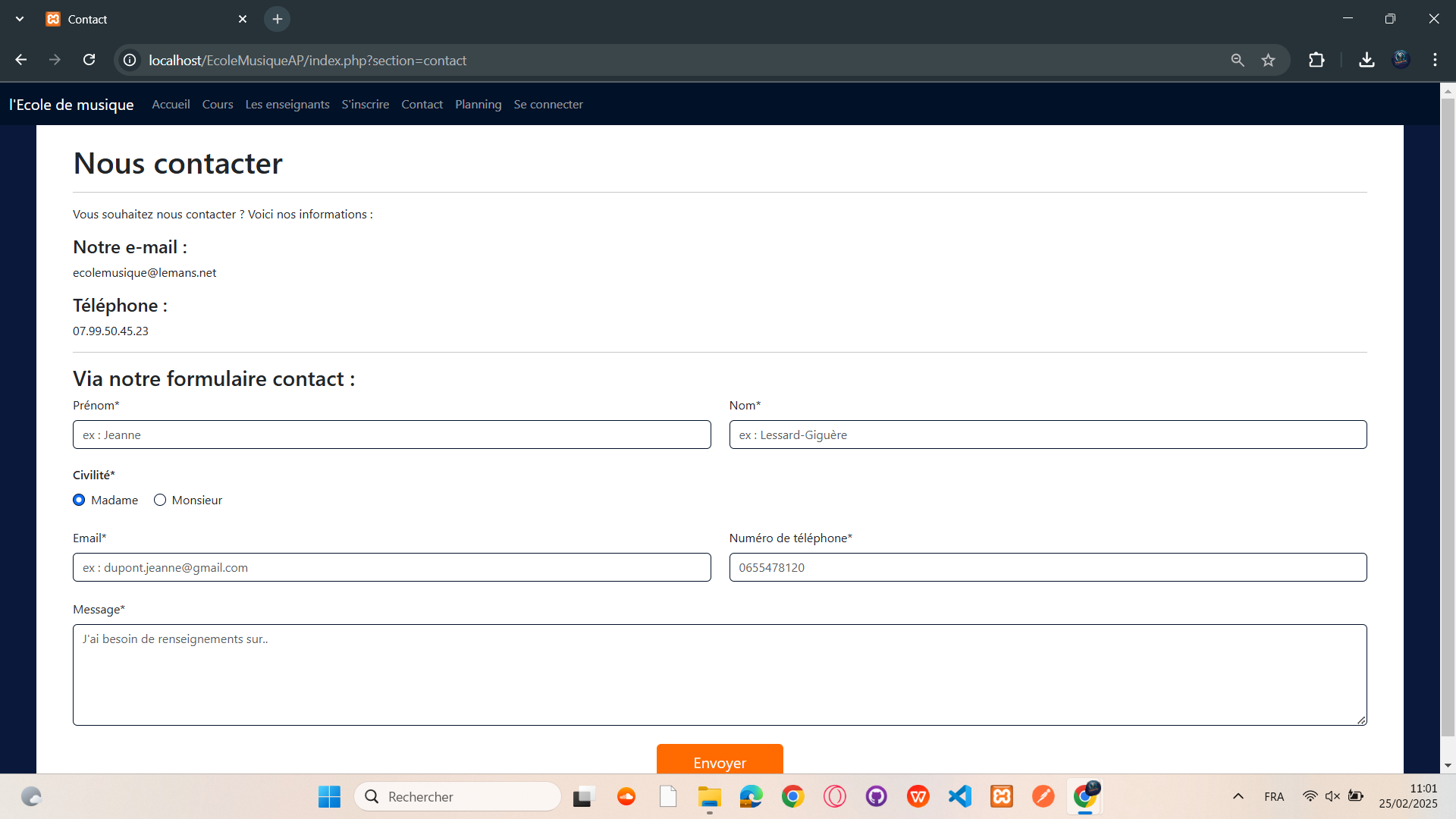
Task: View site information icon beside URL
Action: pyautogui.click(x=130, y=60)
